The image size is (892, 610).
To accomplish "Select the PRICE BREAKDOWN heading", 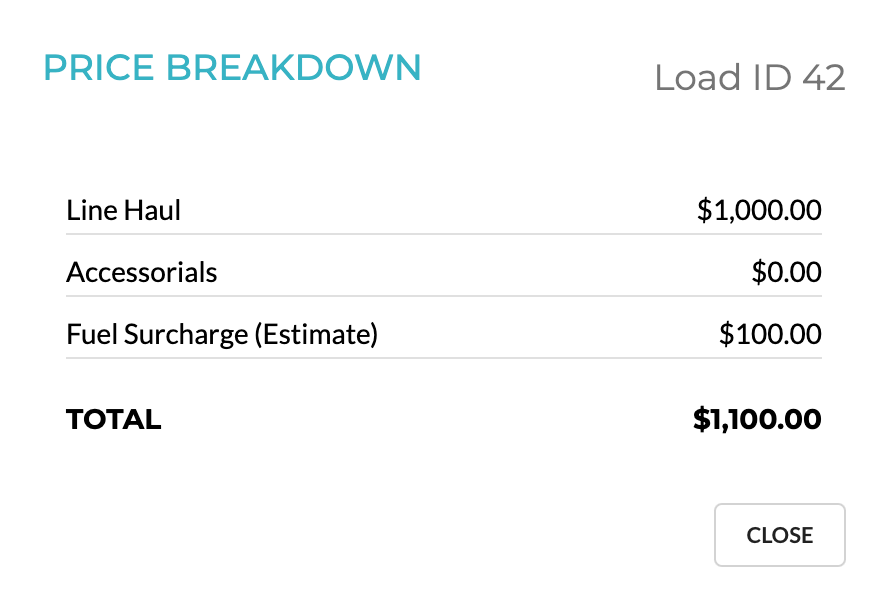I will pos(232,68).
